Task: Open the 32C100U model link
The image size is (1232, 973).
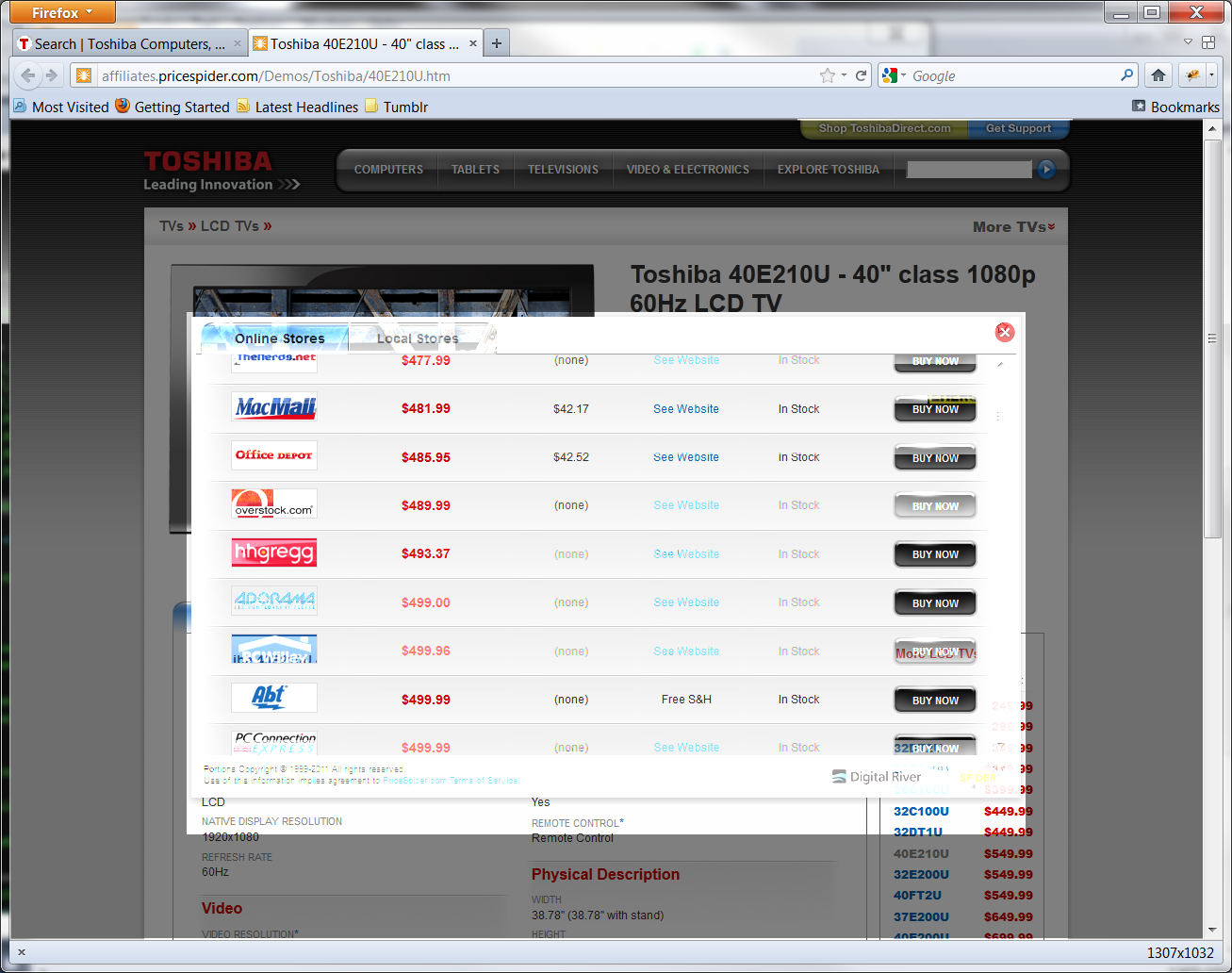Action: [x=921, y=811]
